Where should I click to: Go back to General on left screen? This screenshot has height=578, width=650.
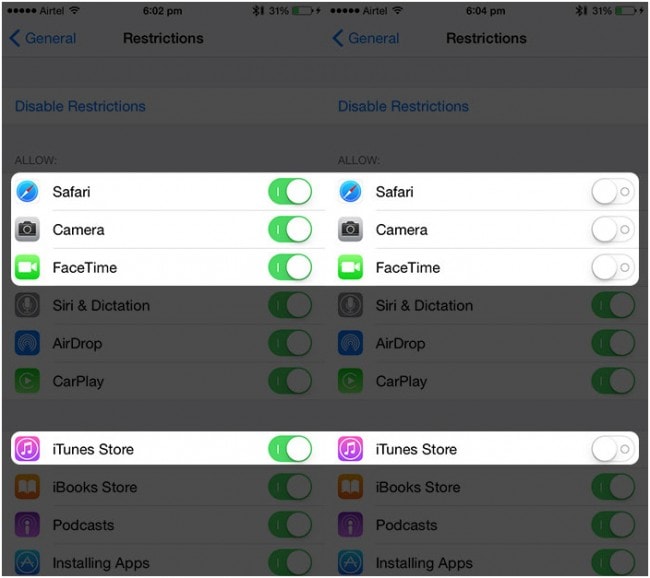(43, 39)
